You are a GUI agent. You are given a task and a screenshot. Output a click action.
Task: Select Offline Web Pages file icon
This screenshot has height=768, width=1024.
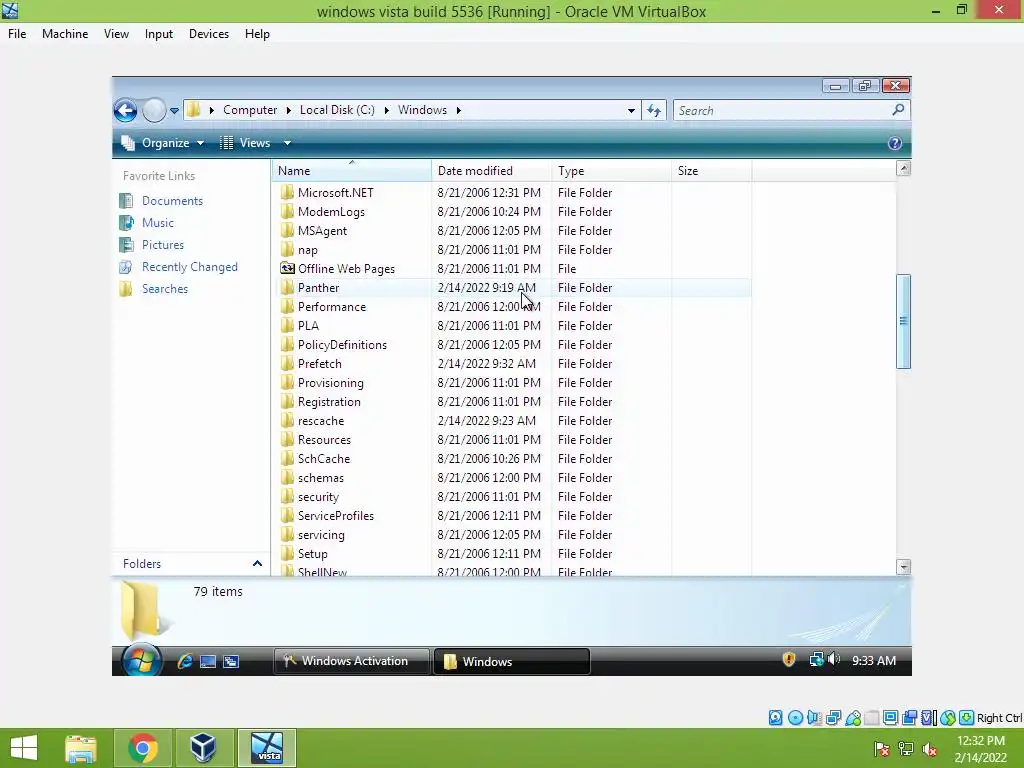click(287, 268)
